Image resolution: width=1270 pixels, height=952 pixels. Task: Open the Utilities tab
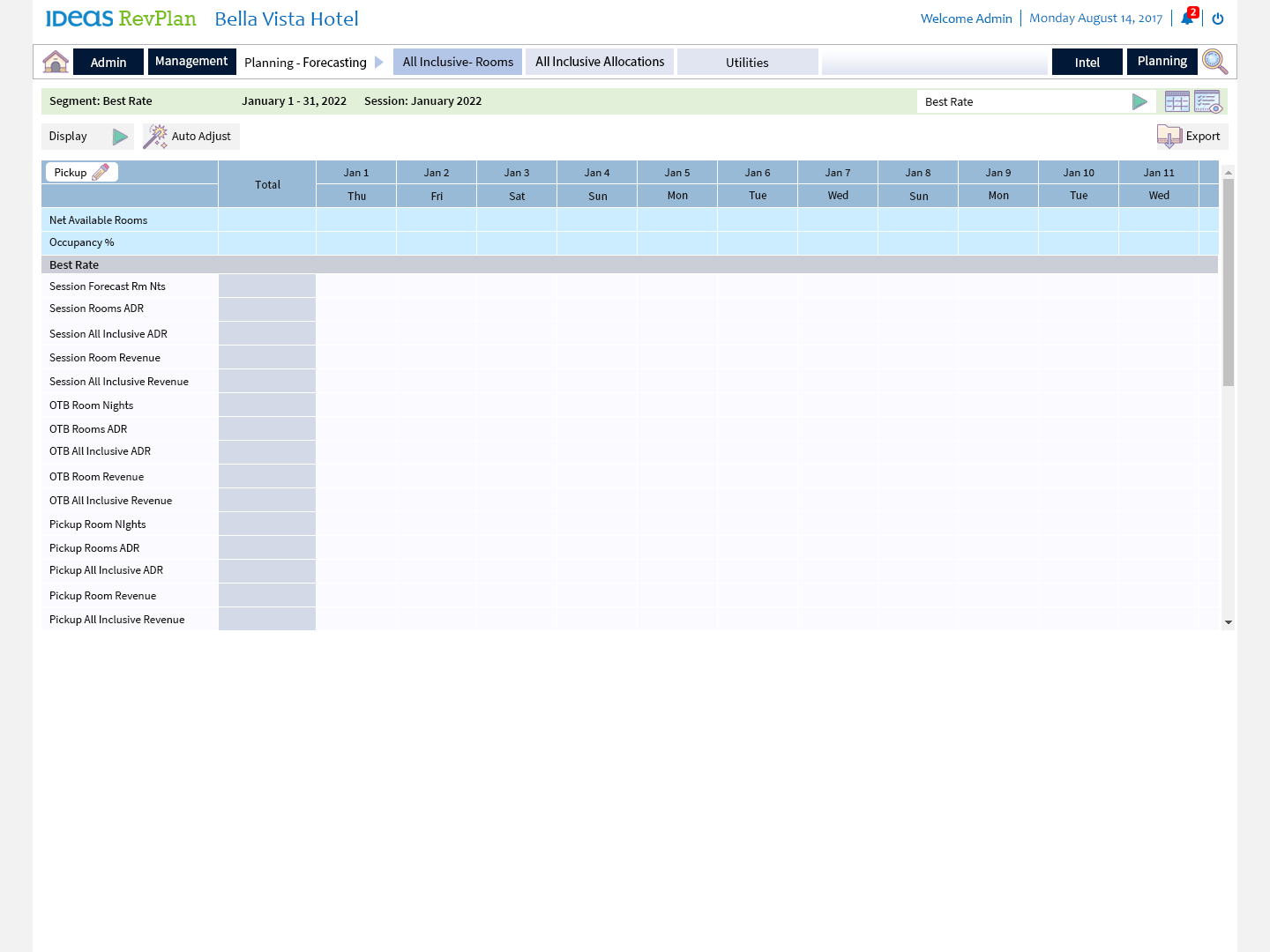tap(747, 63)
